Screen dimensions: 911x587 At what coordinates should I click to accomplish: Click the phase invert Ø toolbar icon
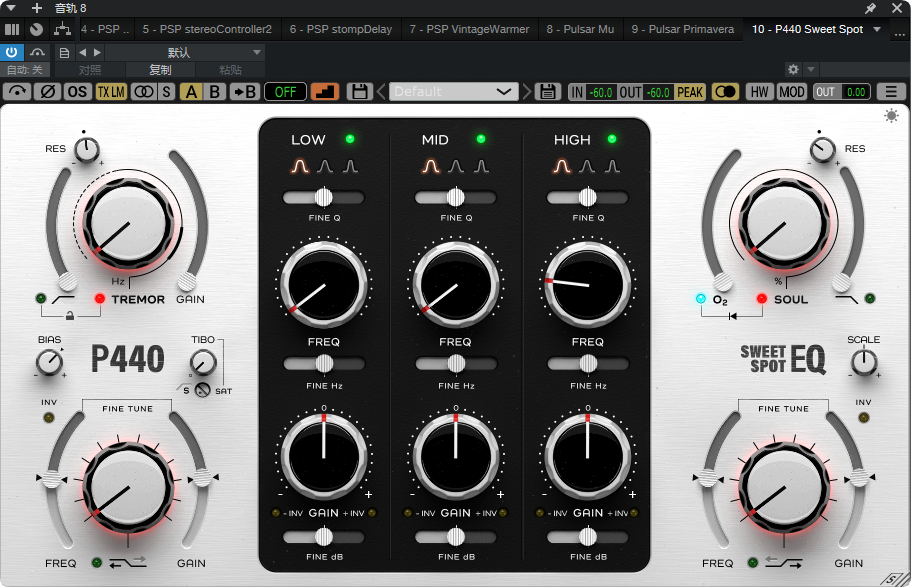(47, 92)
